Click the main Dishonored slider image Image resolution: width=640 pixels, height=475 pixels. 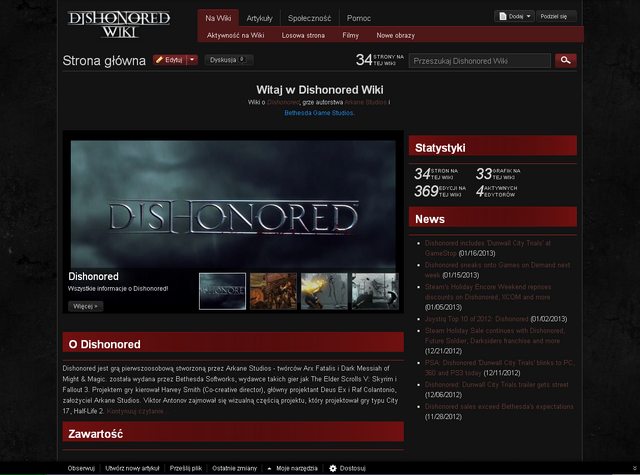click(x=233, y=204)
